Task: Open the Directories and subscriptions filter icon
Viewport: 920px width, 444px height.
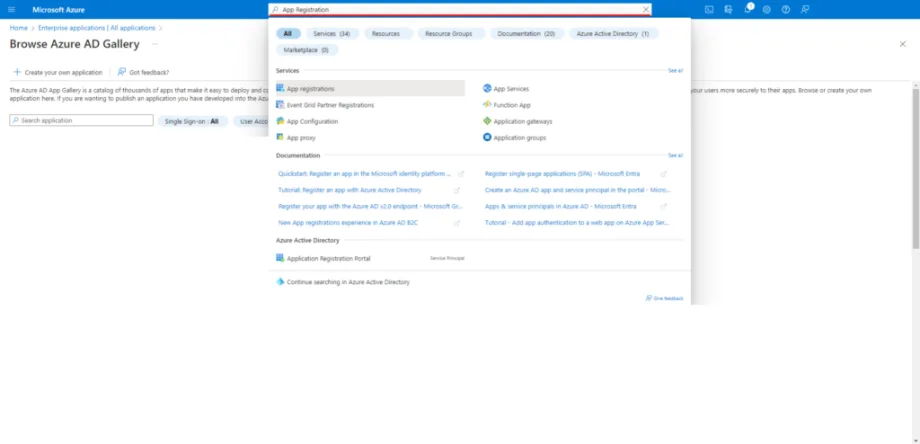Action: [728, 9]
